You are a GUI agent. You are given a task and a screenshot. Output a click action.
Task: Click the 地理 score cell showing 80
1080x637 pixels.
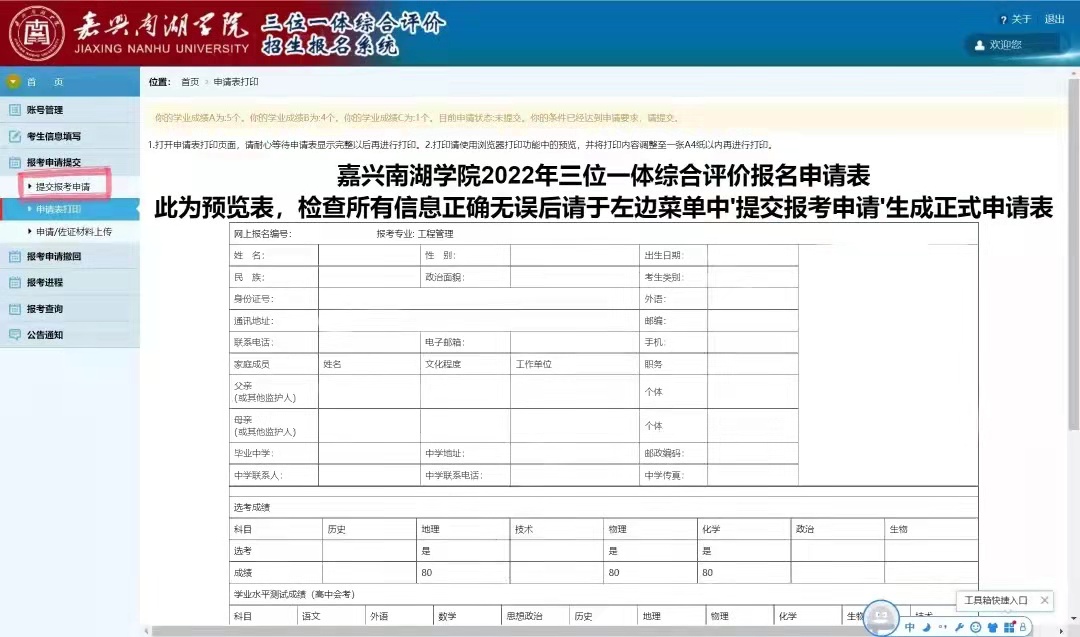tap(463, 573)
